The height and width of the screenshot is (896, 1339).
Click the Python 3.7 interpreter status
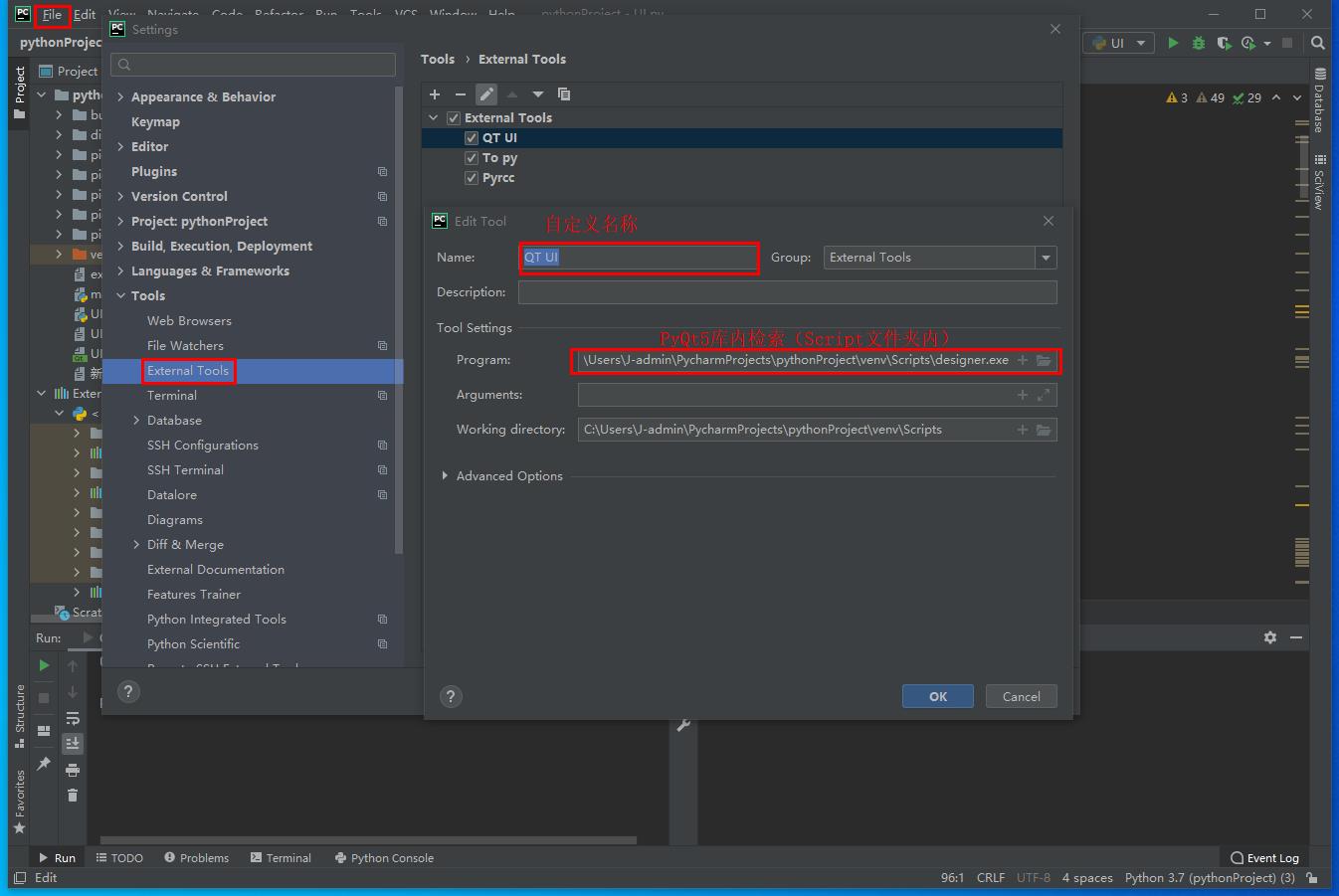coord(1210,877)
